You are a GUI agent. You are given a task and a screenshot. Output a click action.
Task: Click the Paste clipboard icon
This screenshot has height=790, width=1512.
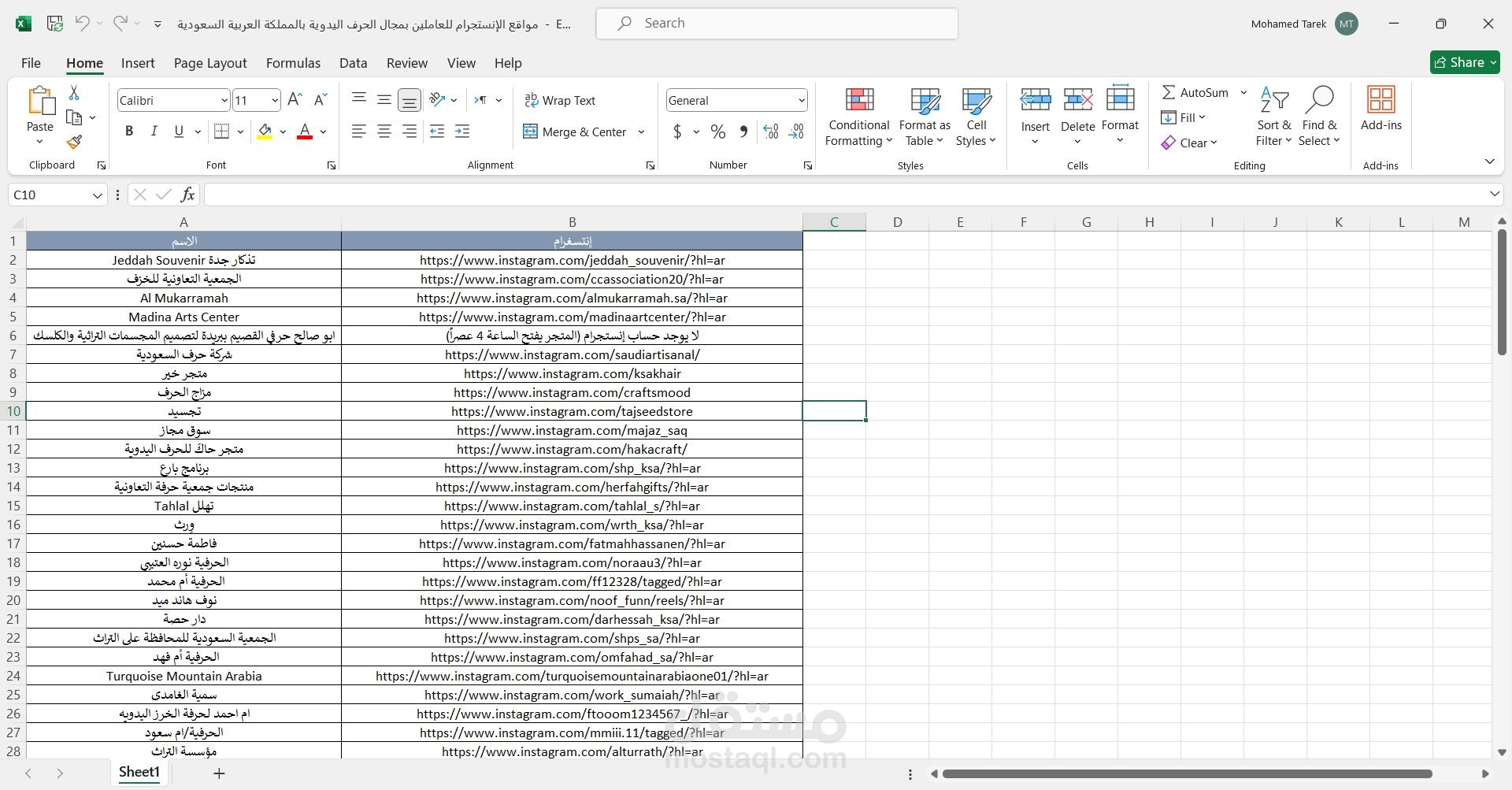(x=40, y=102)
